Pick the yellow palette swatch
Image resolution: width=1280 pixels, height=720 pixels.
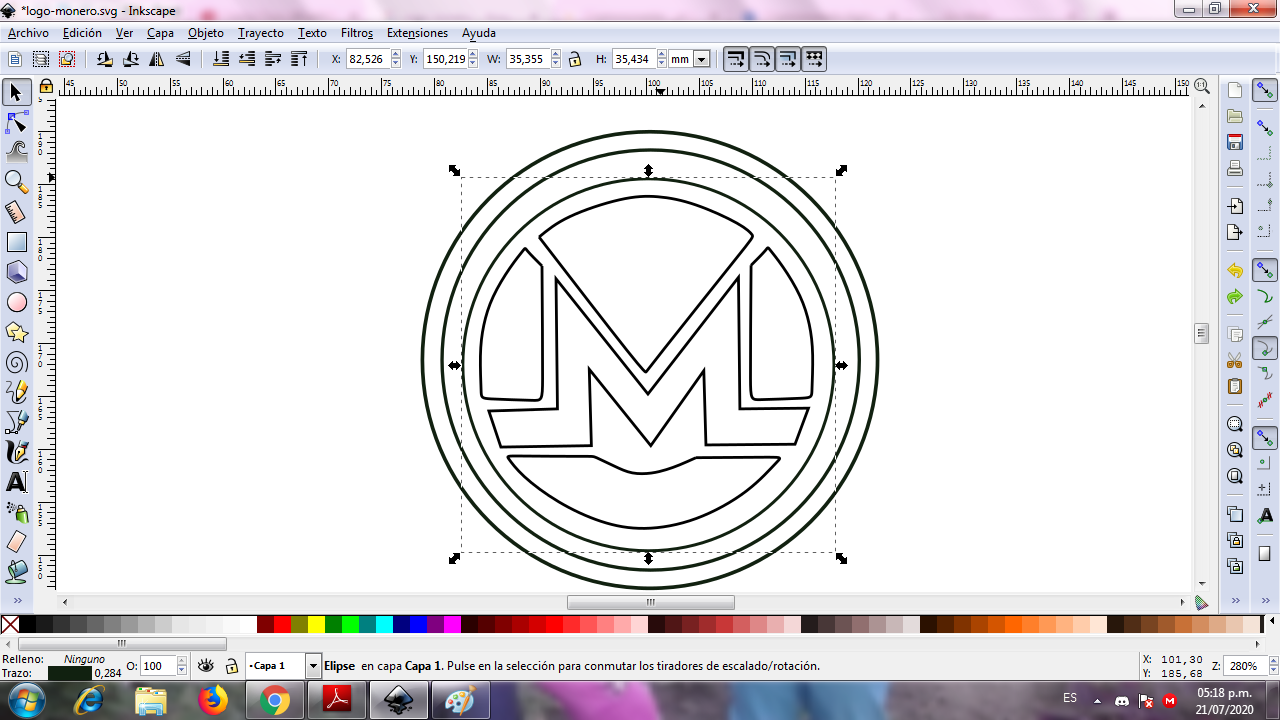(316, 625)
